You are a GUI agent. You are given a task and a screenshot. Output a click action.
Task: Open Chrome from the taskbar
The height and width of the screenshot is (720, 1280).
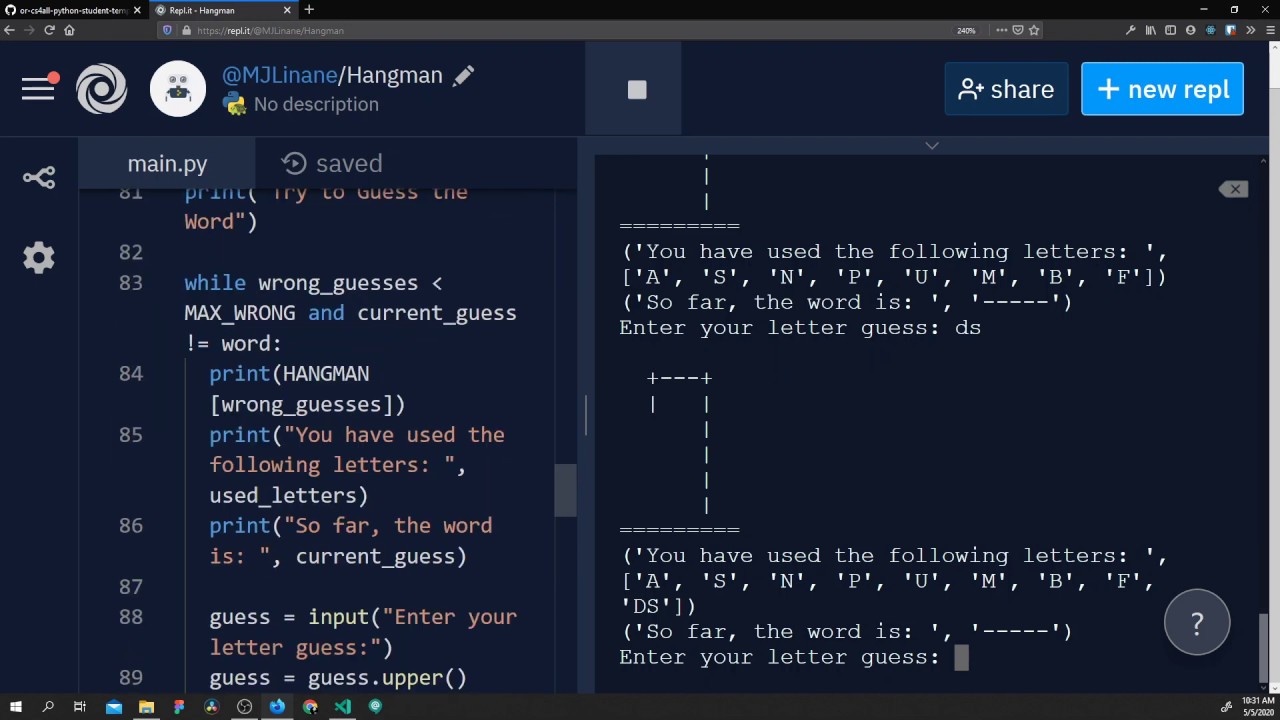310,707
